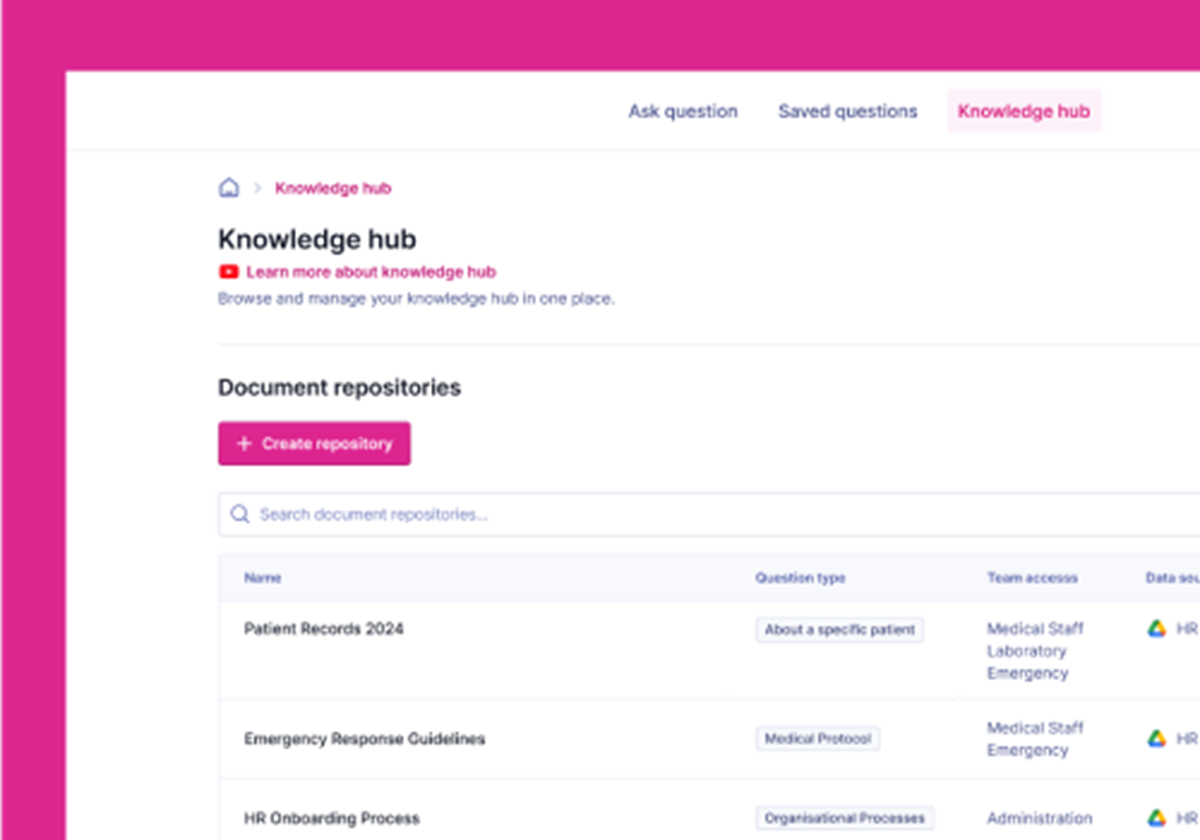The height and width of the screenshot is (840, 1200).
Task: Click the Team accesss column header
Action: 1032,578
